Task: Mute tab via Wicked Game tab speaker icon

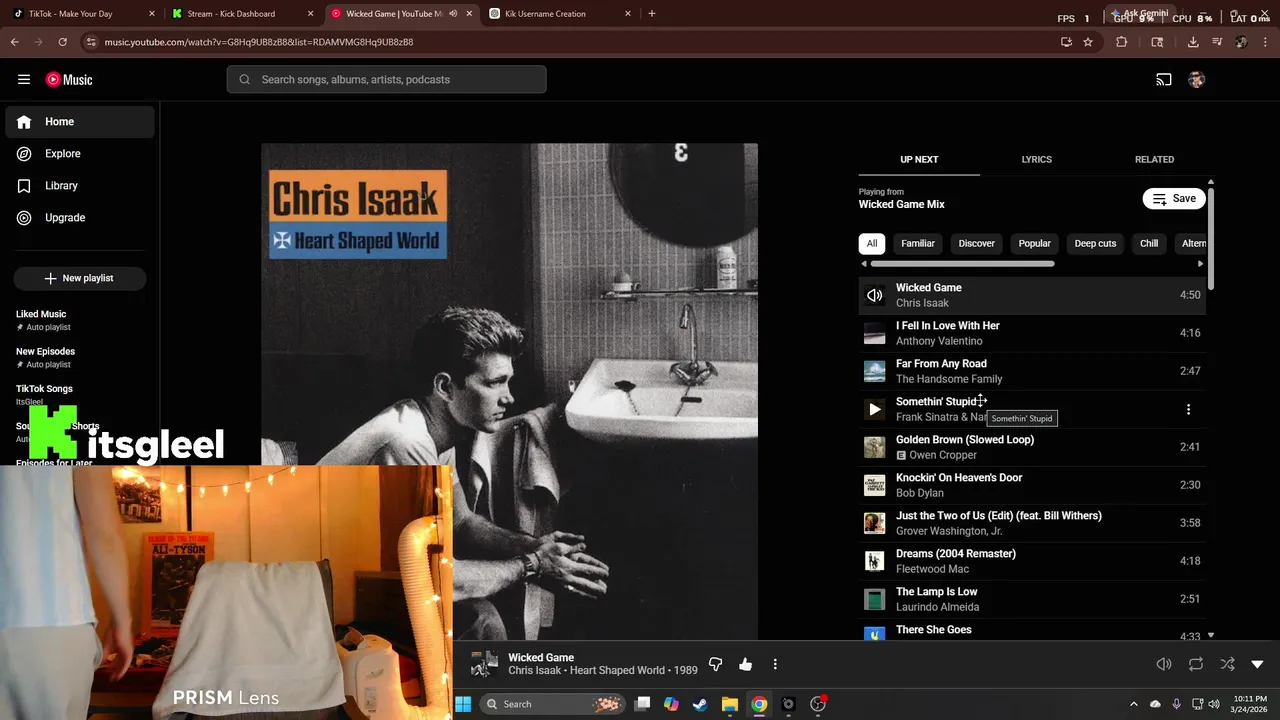Action: (453, 14)
